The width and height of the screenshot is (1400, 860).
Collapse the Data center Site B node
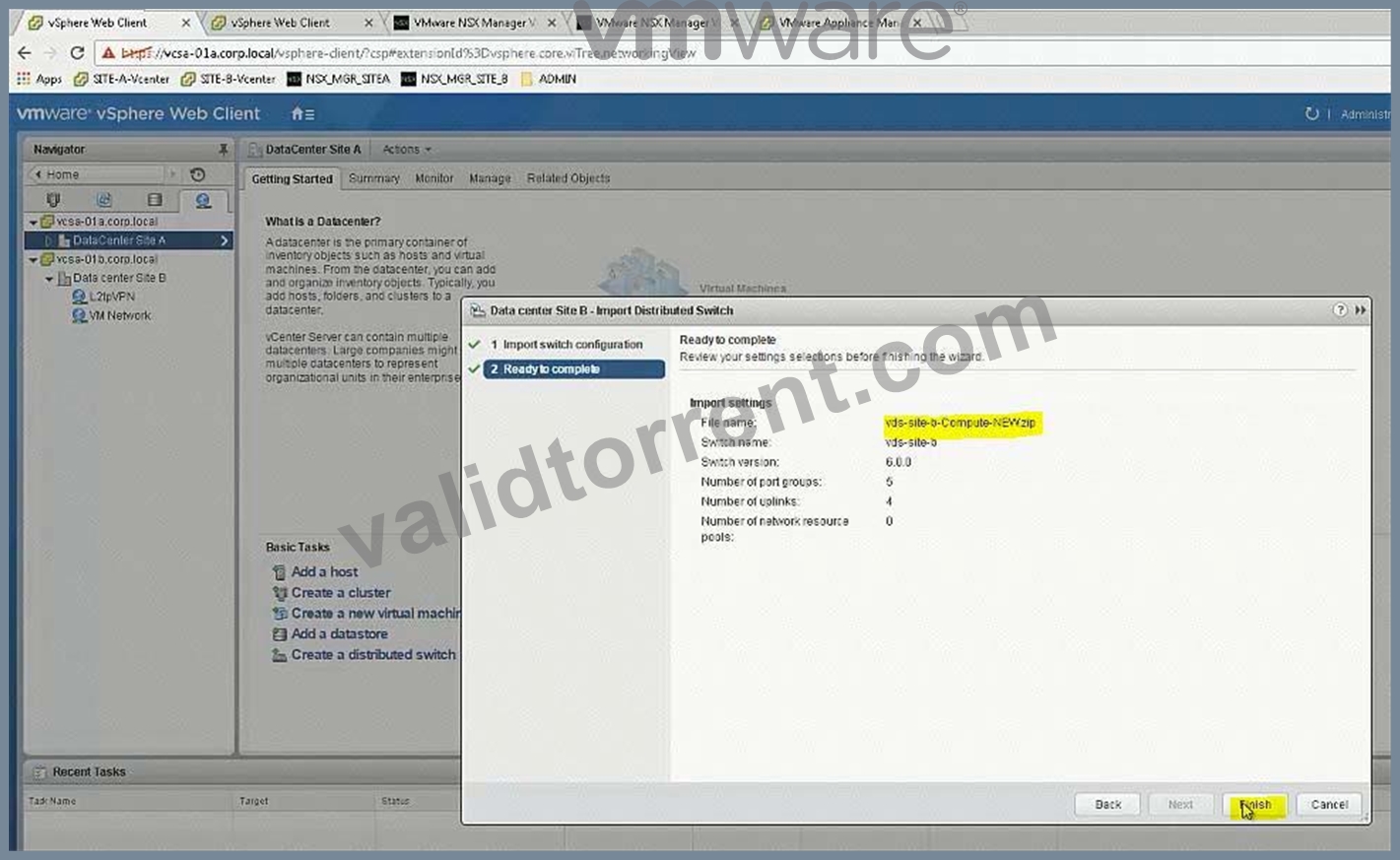48,279
